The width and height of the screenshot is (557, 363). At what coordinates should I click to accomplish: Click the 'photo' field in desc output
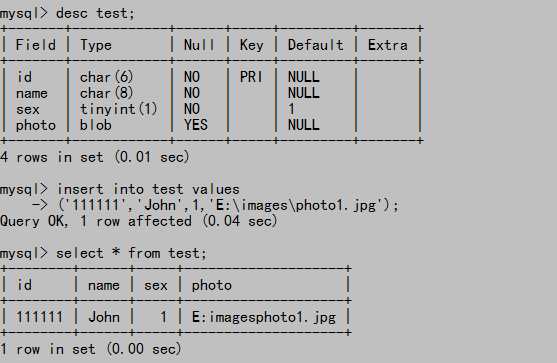[36, 125]
